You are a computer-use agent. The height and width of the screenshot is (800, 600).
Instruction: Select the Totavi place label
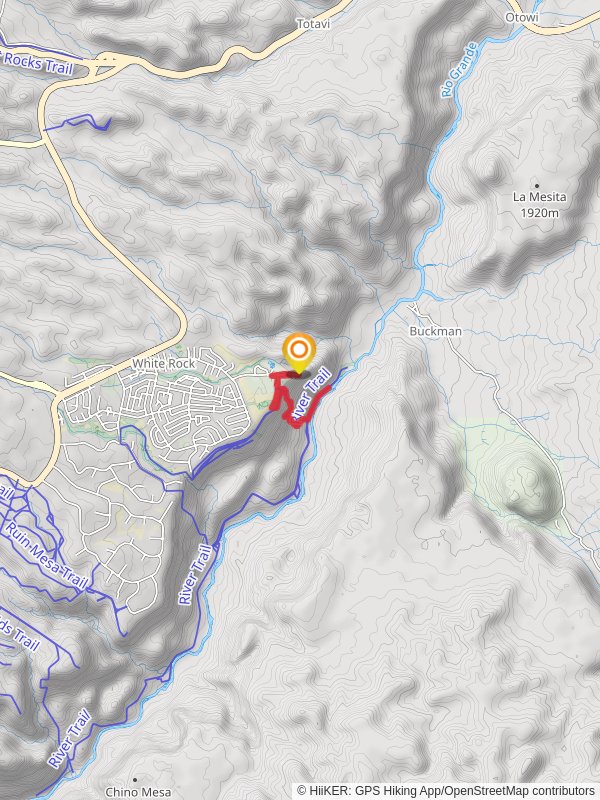[x=313, y=24]
